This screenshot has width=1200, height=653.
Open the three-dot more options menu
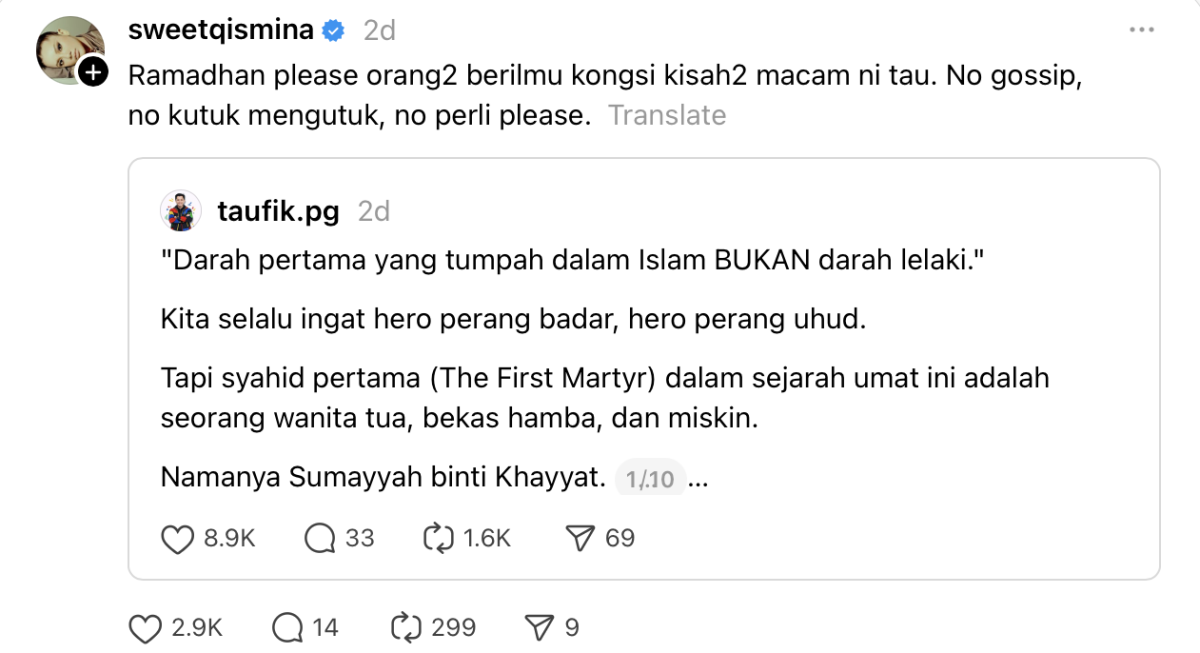click(x=1141, y=31)
